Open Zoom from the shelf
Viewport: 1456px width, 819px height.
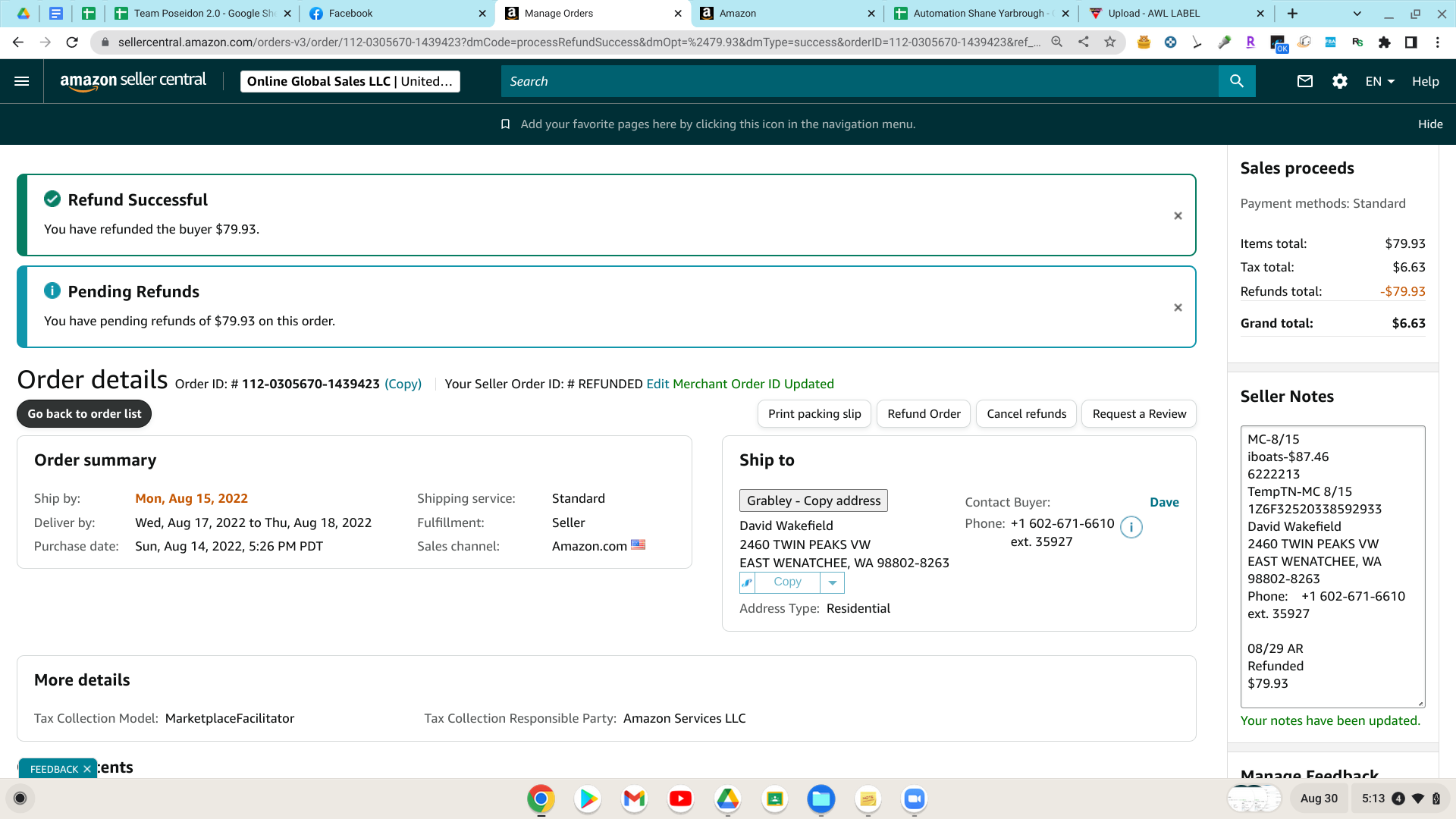[915, 799]
